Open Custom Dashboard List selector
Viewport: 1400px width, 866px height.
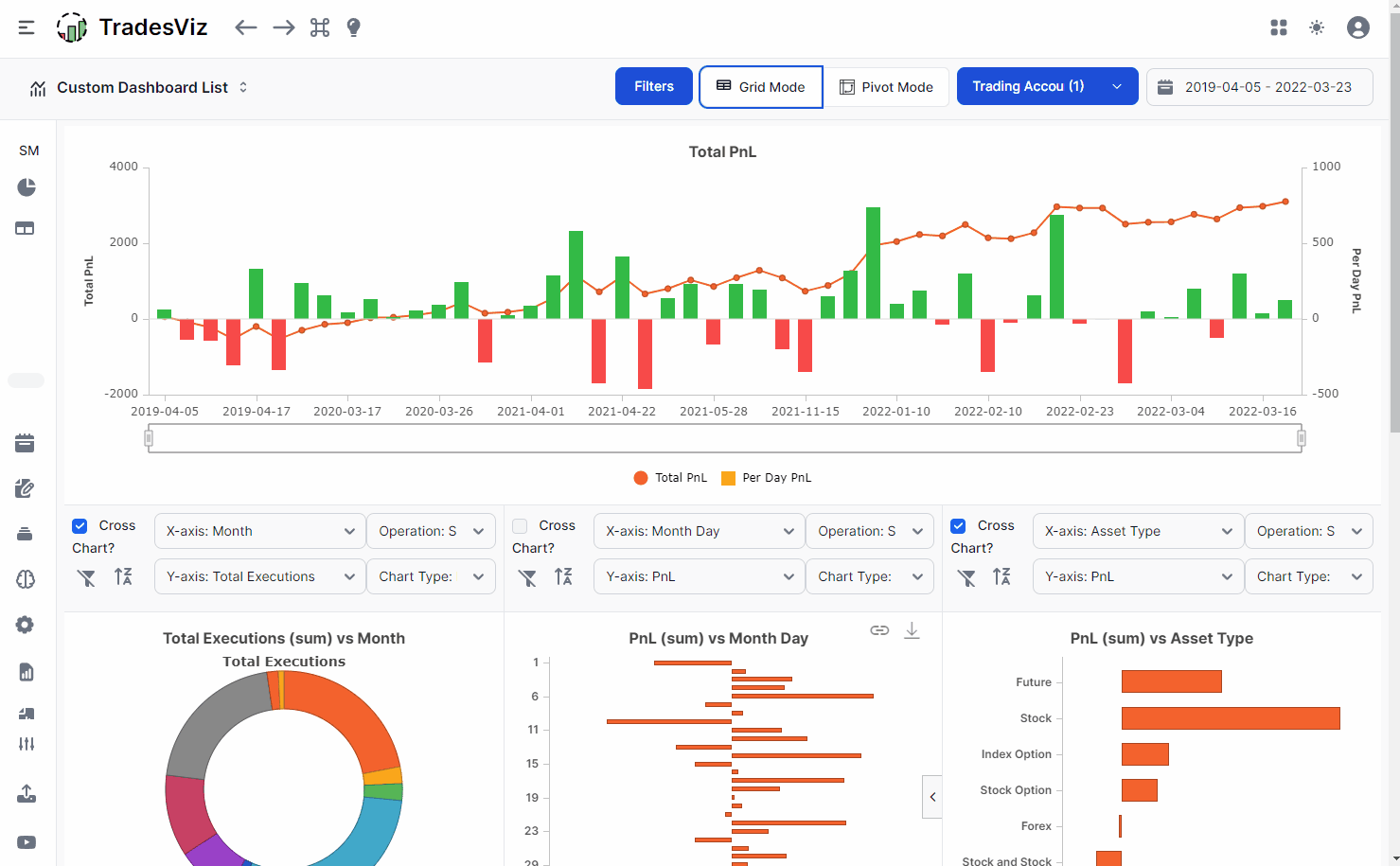[x=139, y=87]
